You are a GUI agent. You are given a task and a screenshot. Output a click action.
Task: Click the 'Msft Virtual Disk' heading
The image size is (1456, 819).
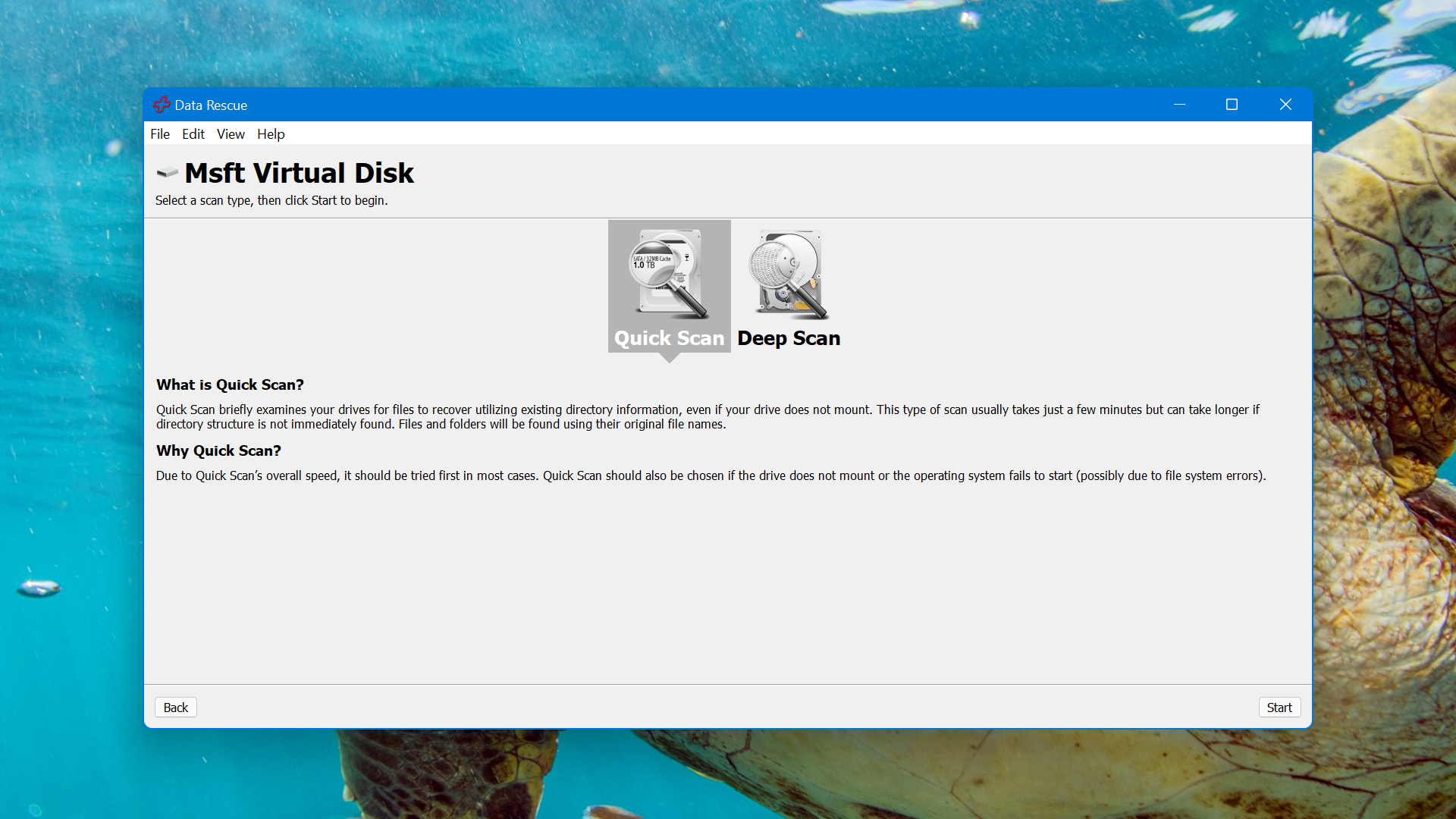coord(299,173)
